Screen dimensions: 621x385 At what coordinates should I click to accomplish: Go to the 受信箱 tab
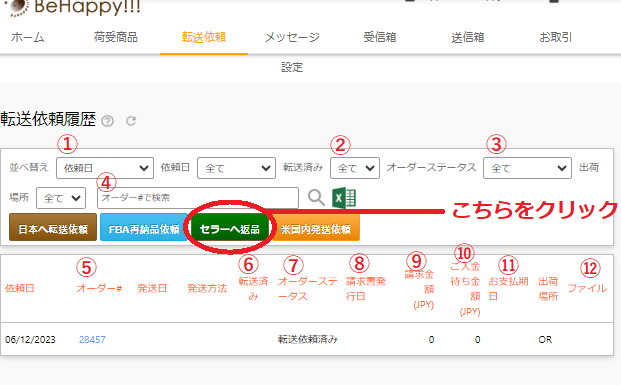(380, 37)
